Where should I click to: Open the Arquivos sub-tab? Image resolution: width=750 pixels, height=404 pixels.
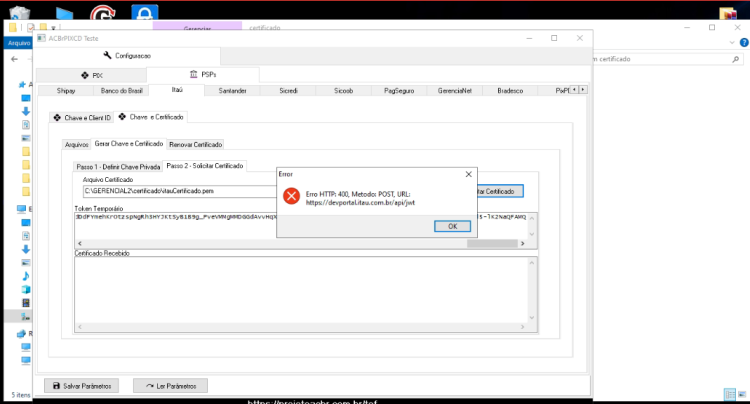[x=77, y=144]
